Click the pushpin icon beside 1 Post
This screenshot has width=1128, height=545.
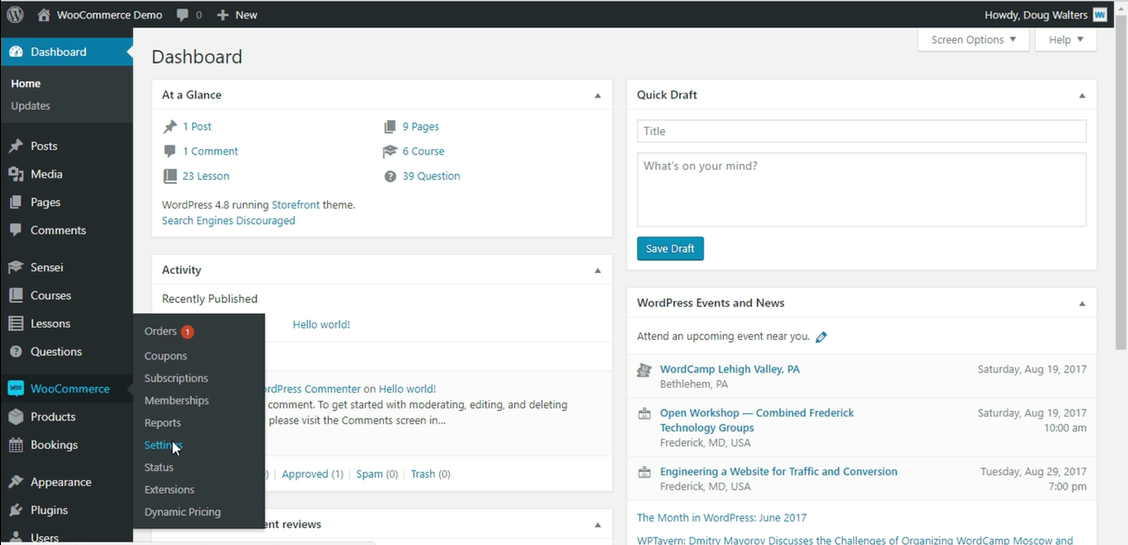pos(170,127)
